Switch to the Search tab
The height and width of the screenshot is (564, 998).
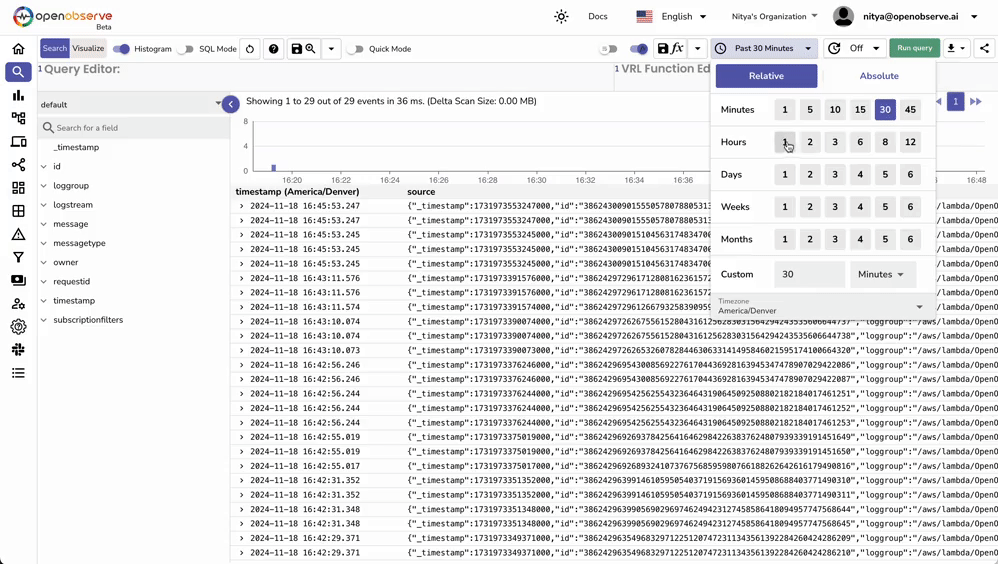[x=55, y=48]
